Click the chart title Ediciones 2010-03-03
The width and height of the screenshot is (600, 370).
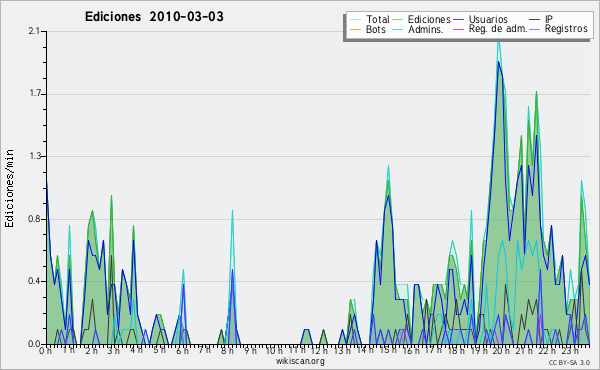point(154,17)
